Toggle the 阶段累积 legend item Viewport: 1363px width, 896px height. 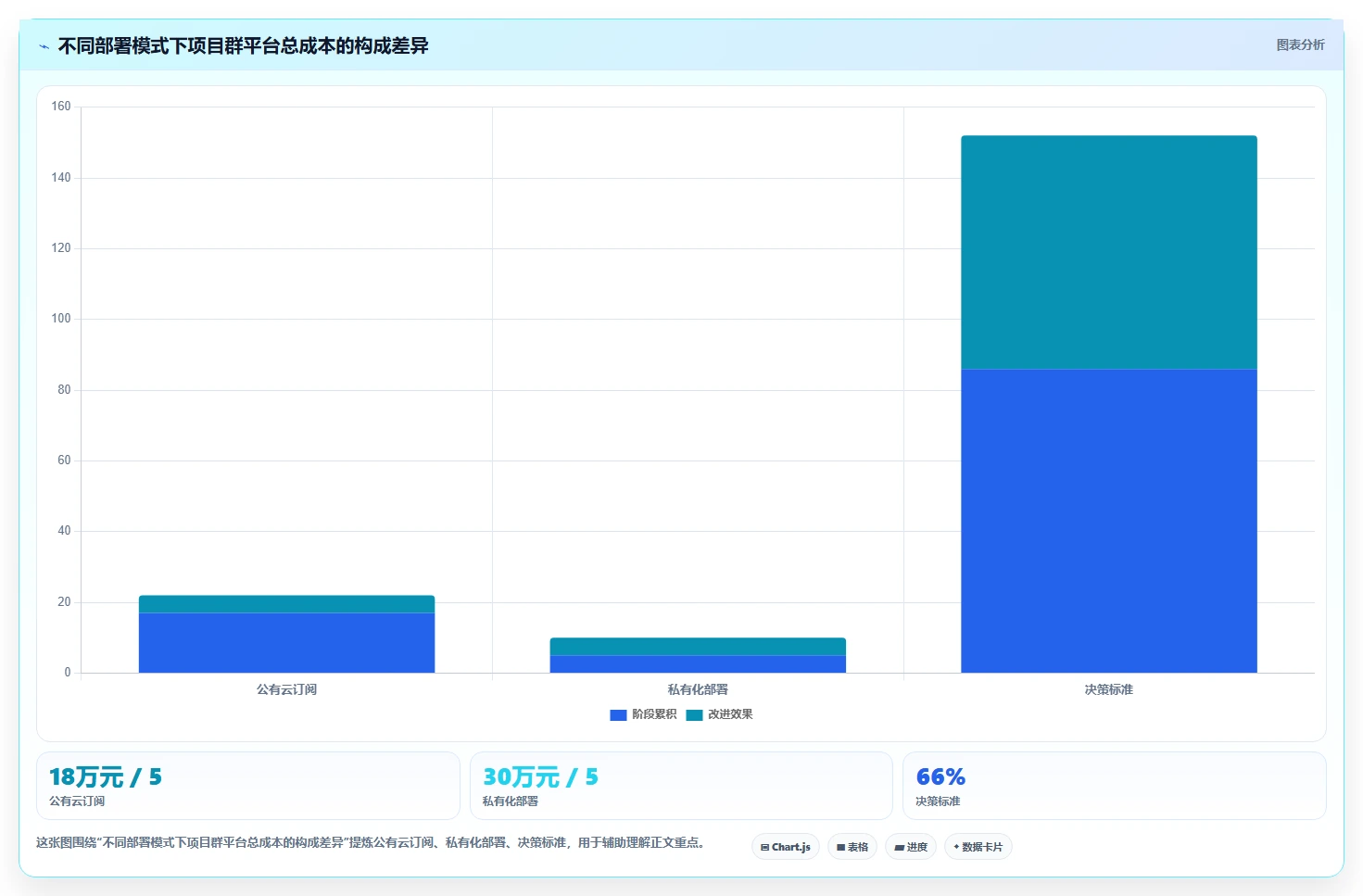pyautogui.click(x=643, y=714)
